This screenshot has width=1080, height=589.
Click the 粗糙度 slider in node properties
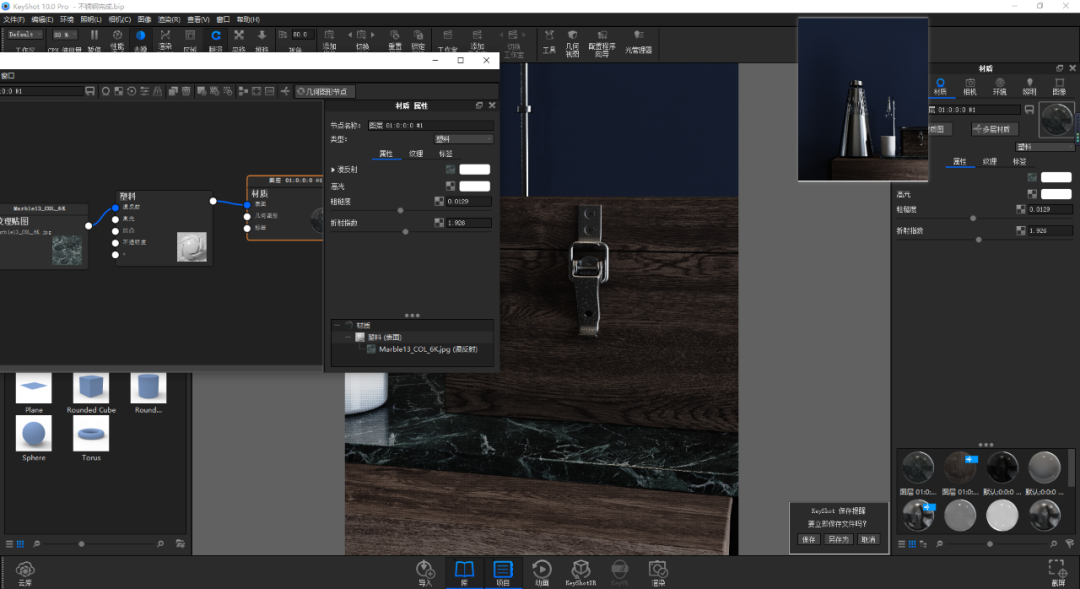tap(411, 211)
